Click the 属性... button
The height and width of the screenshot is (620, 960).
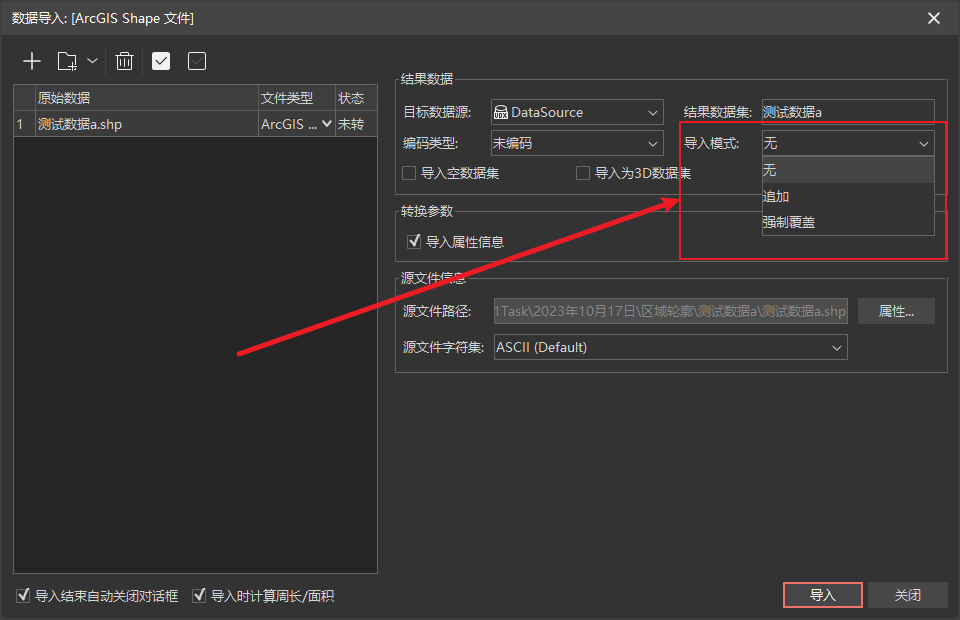pos(896,311)
